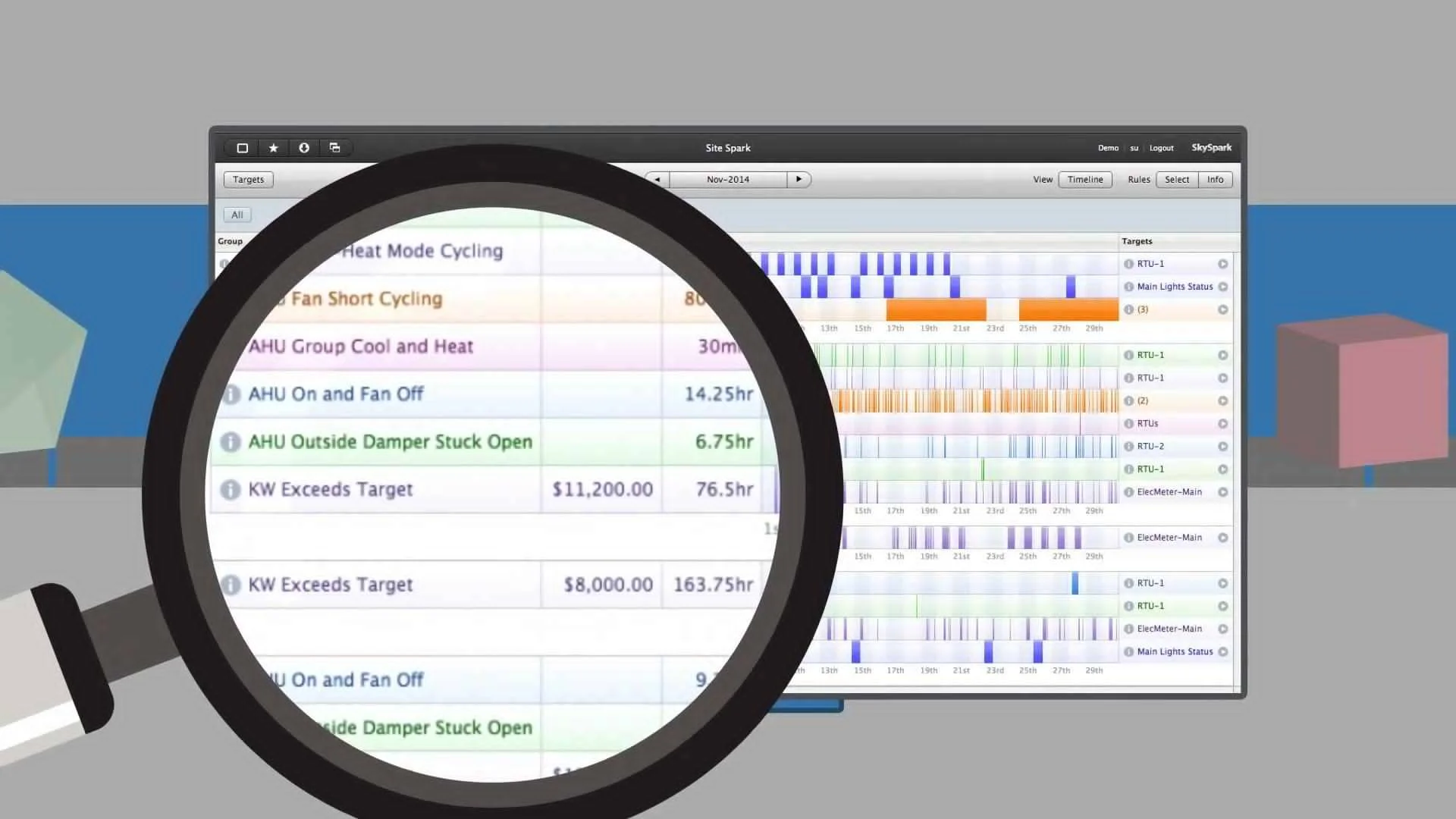Click info icon next to Main Lights Status

pos(1128,287)
